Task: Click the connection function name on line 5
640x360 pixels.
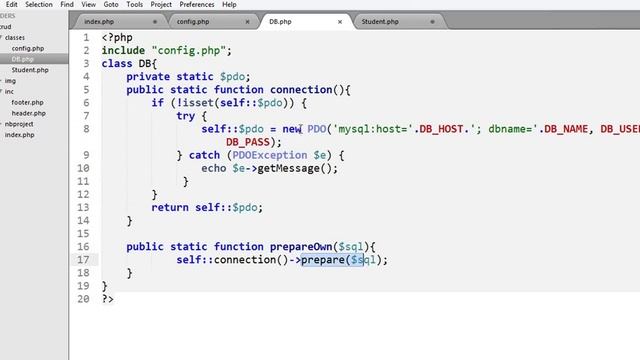Action: (301, 90)
